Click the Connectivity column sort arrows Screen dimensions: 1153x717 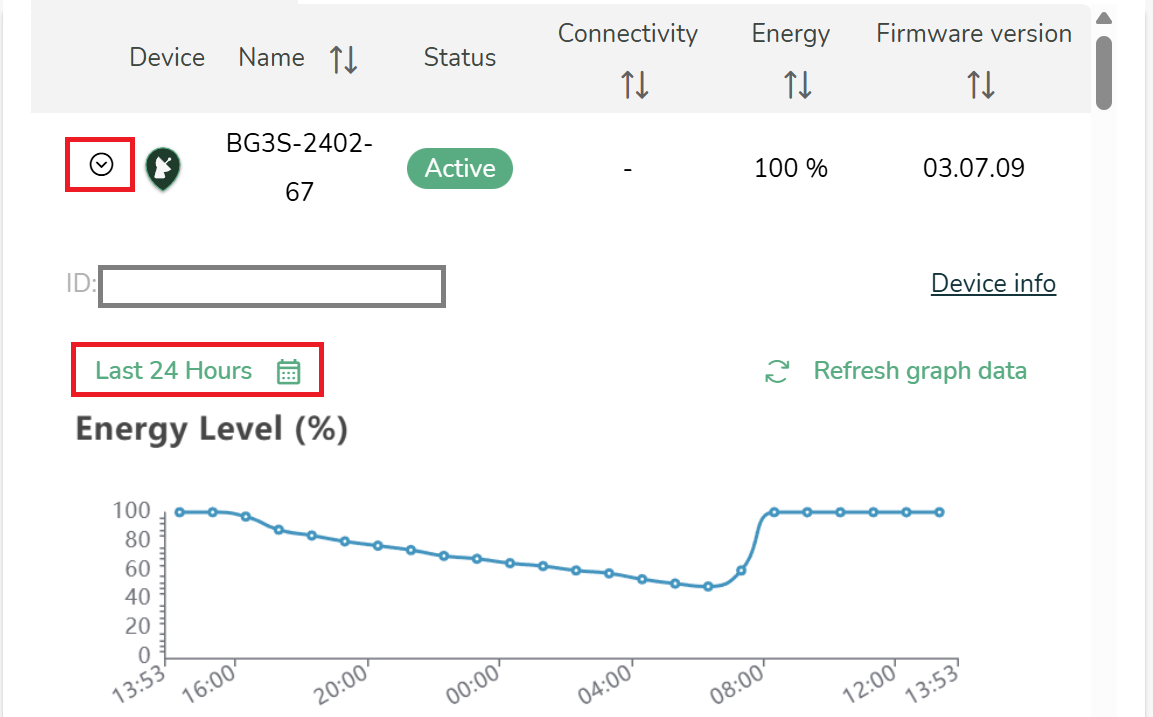(x=634, y=85)
